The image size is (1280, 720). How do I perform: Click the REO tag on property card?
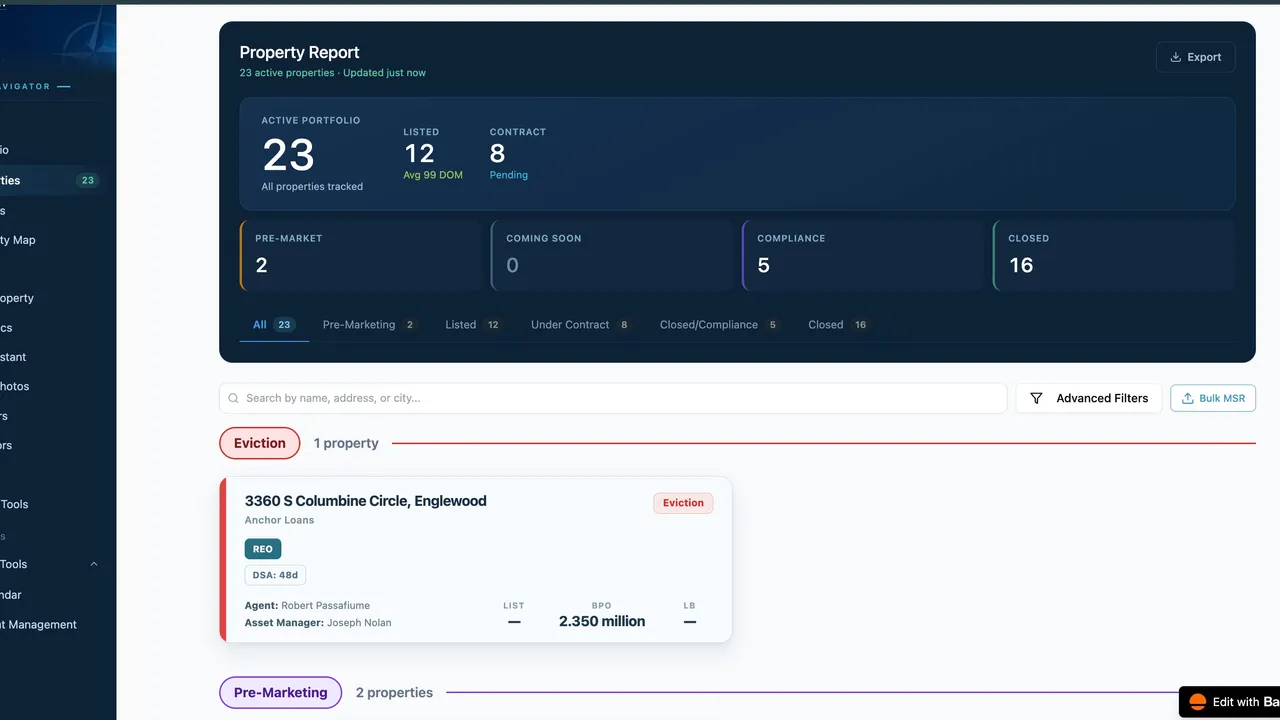click(263, 549)
